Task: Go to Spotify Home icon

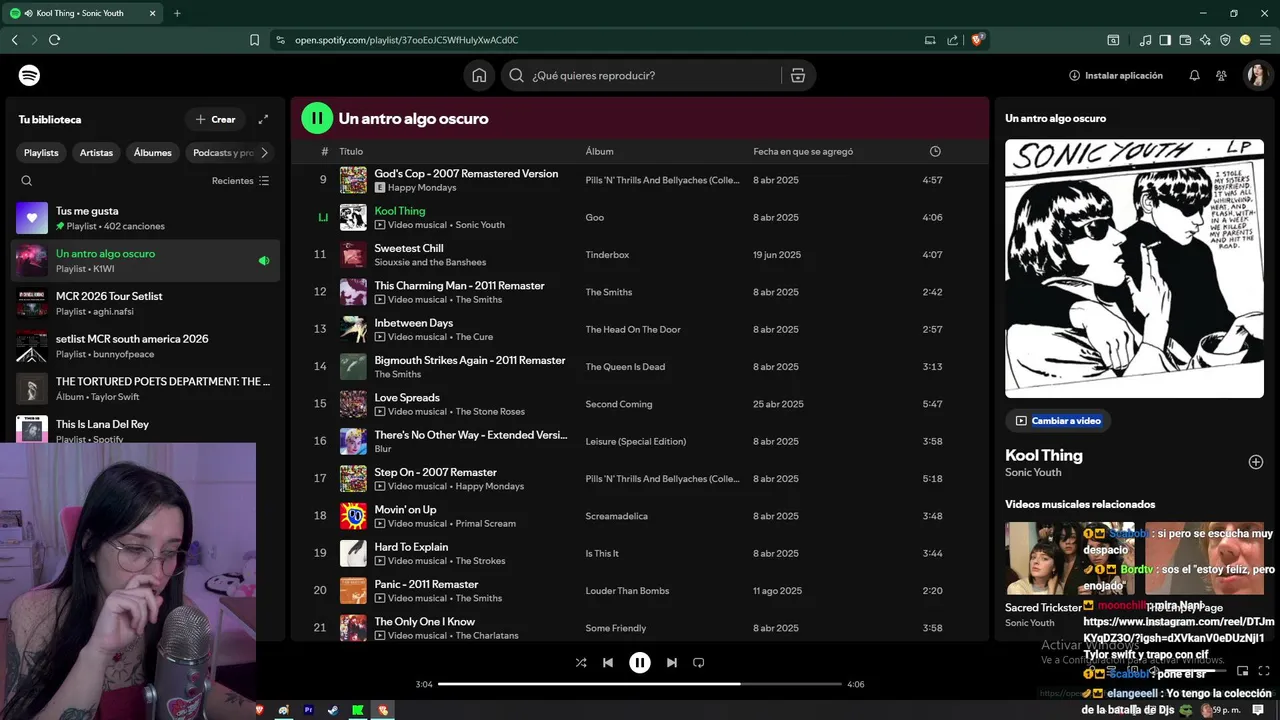Action: click(479, 75)
